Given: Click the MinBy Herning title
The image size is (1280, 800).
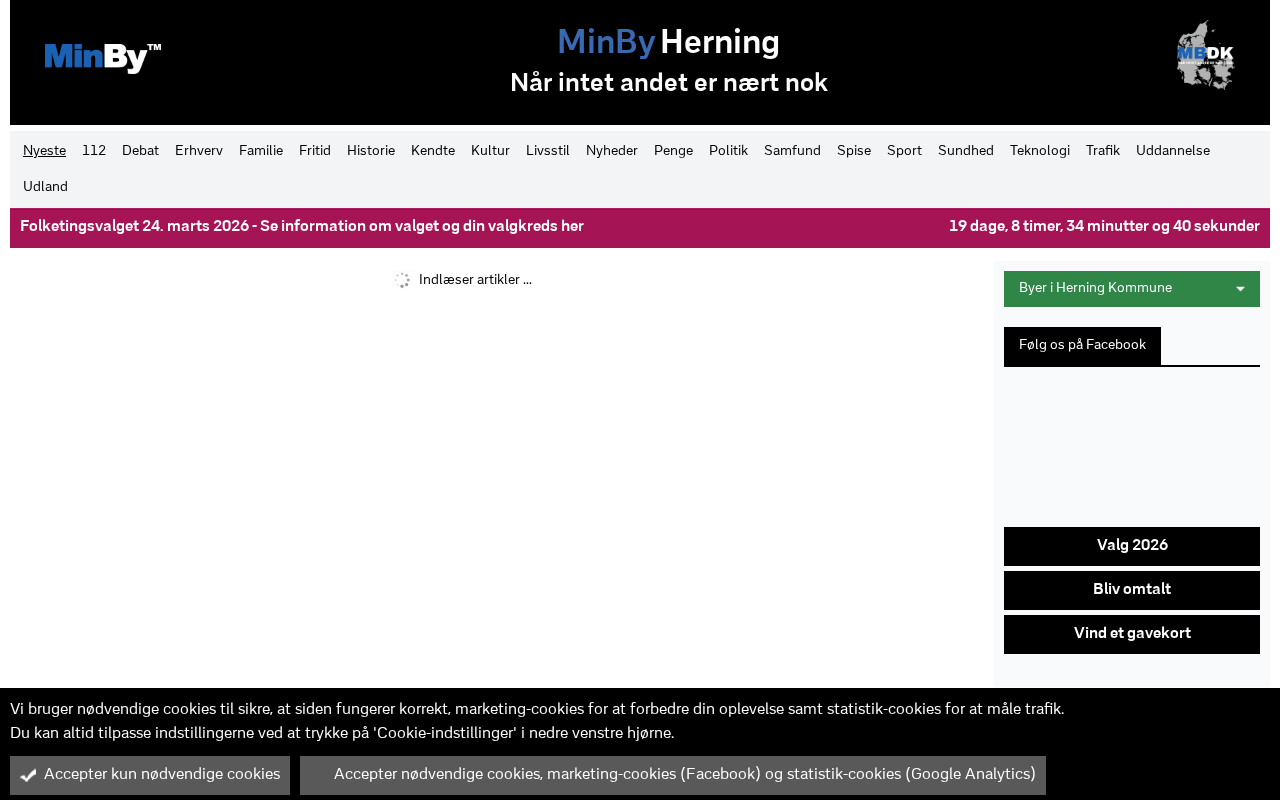Looking at the screenshot, I should [x=668, y=42].
